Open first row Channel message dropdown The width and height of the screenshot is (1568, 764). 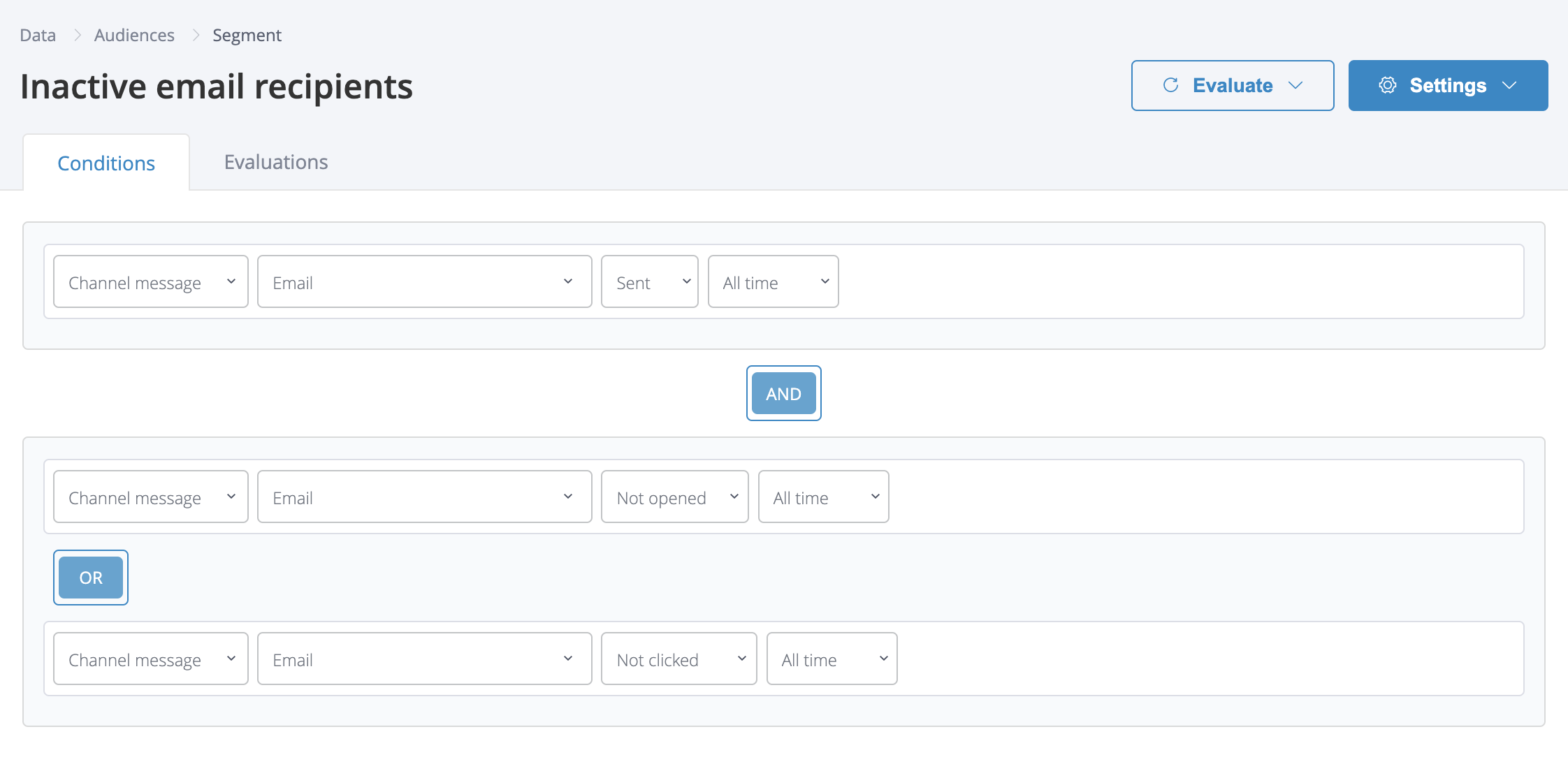[x=151, y=282]
